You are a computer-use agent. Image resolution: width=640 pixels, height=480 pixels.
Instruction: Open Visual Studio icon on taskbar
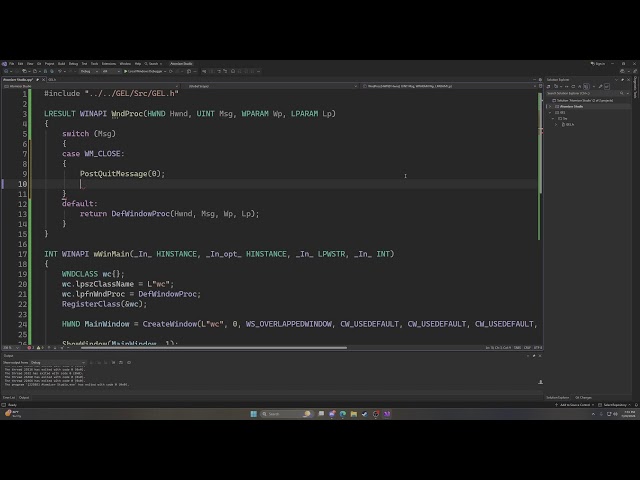387,414
